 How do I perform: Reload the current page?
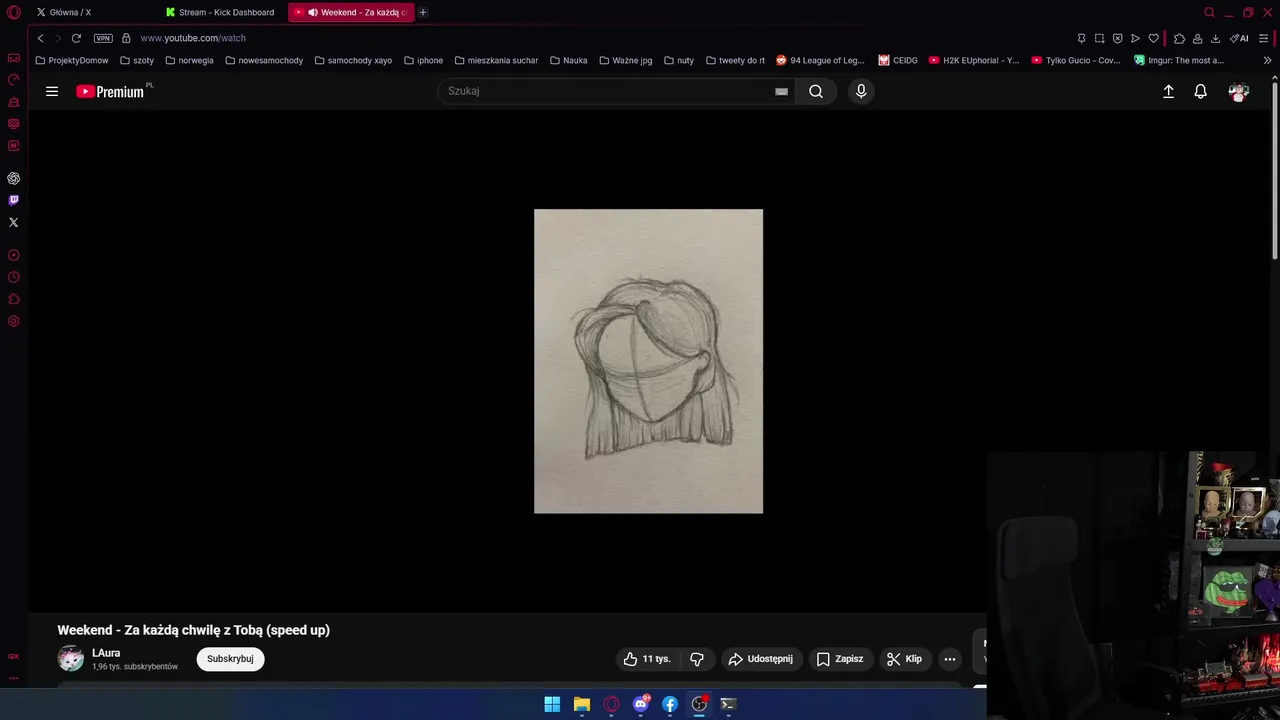pos(76,38)
